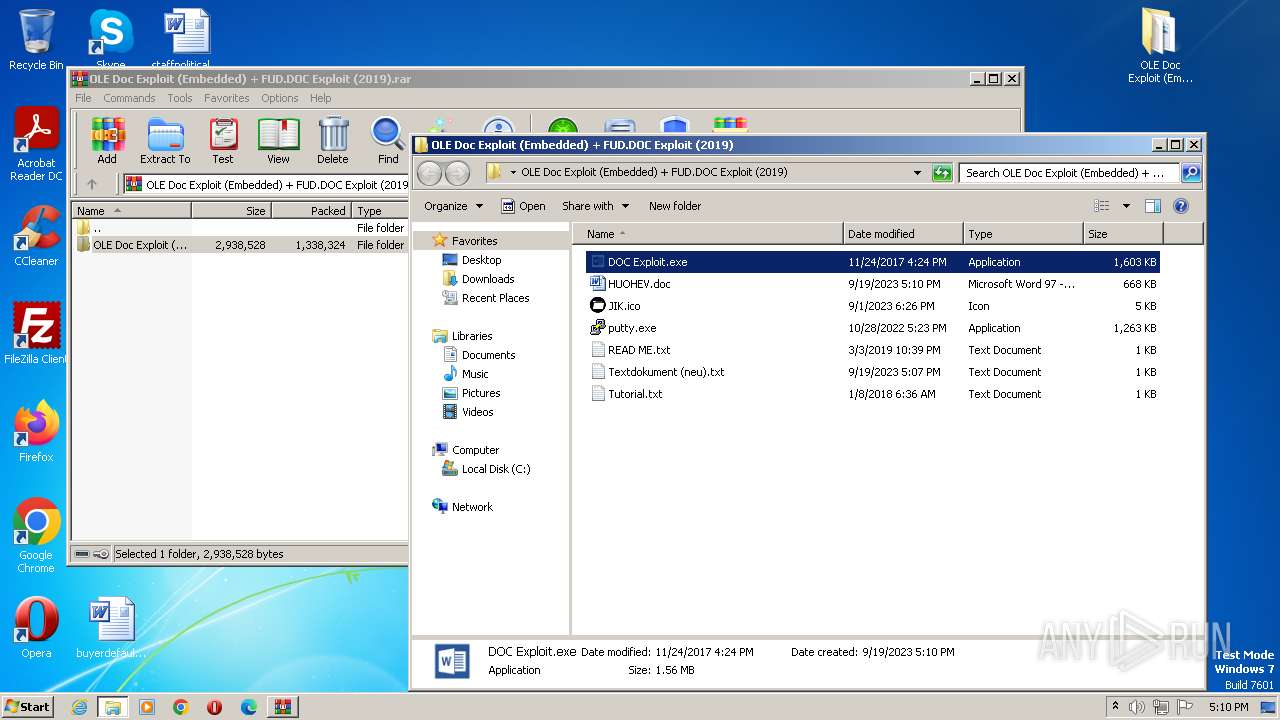Toggle the Explorer preview pane icon
The image size is (1280, 720).
[x=1152, y=206]
